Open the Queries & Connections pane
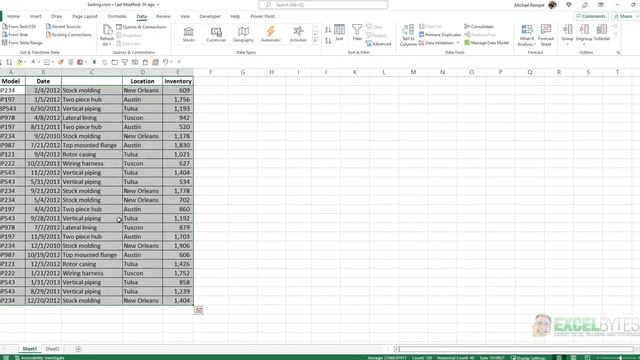 click(141, 27)
